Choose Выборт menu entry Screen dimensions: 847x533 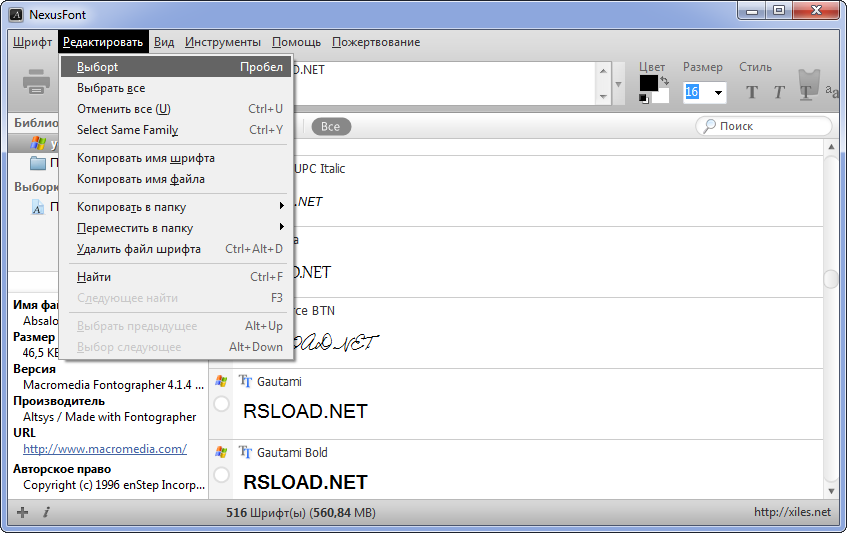(x=176, y=67)
